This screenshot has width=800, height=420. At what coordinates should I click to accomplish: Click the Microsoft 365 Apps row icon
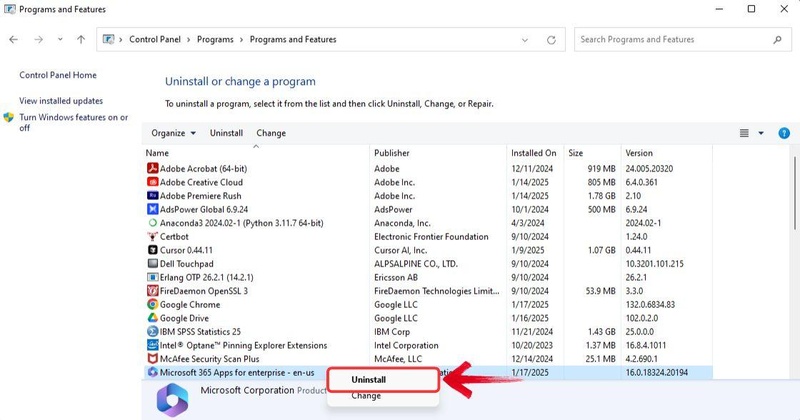152,372
